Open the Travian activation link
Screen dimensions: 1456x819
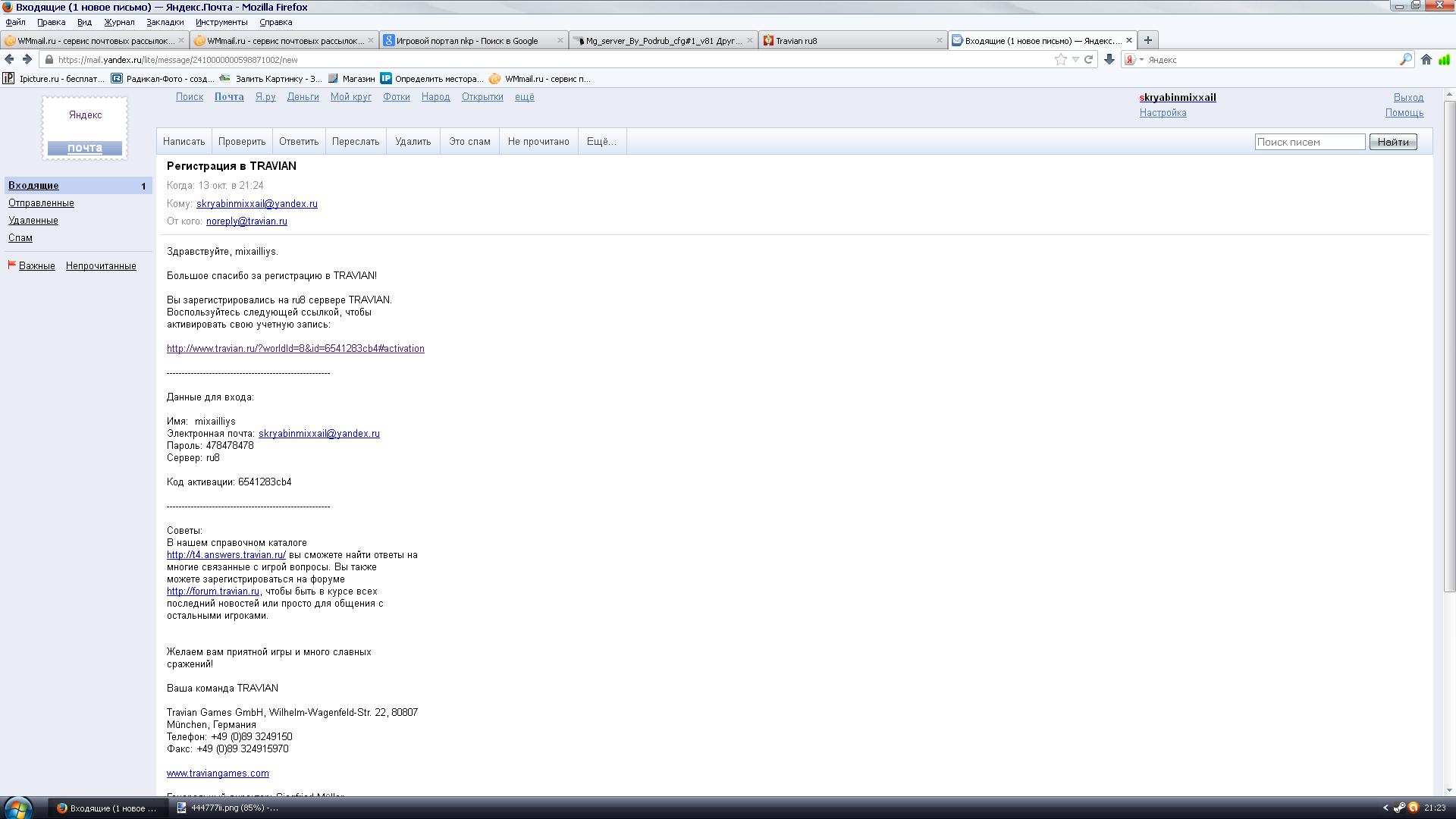coord(296,349)
